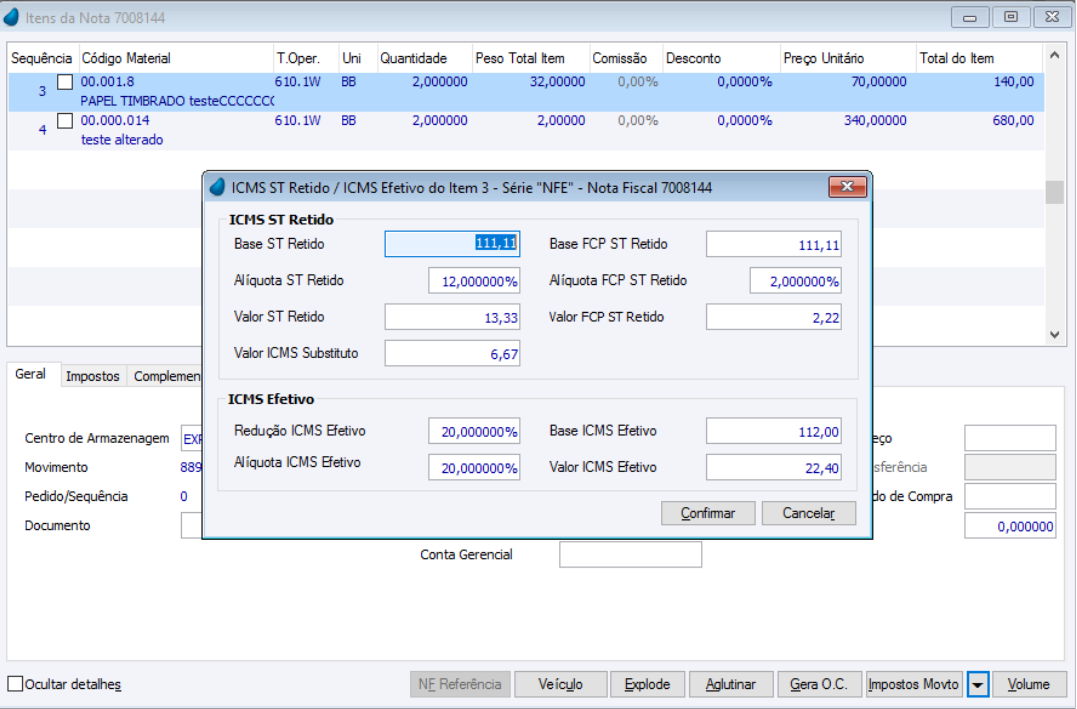1077x709 pixels.
Task: Click the Base FCP ST Retido field
Action: point(773,245)
